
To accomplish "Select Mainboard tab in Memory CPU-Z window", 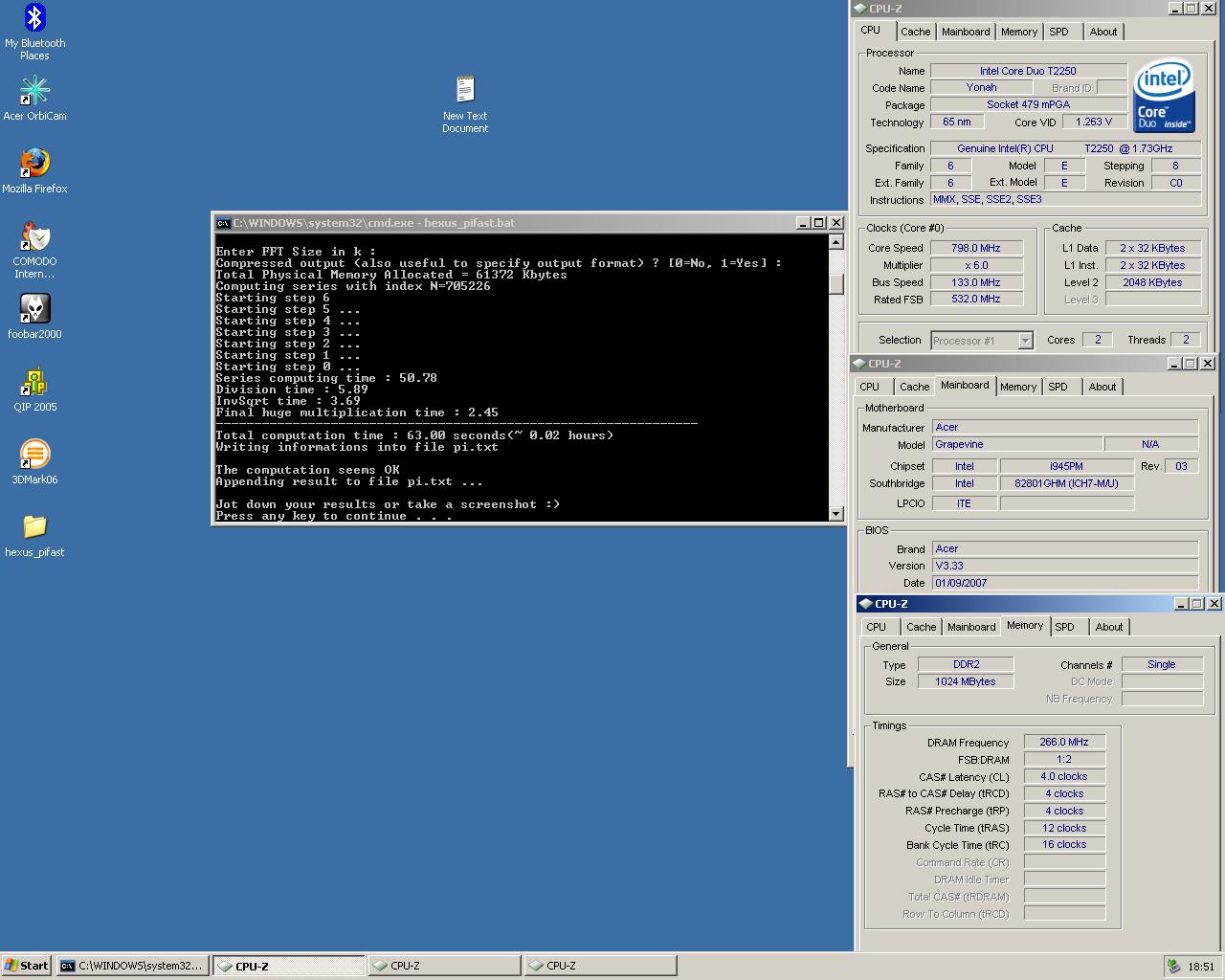I will (971, 627).
